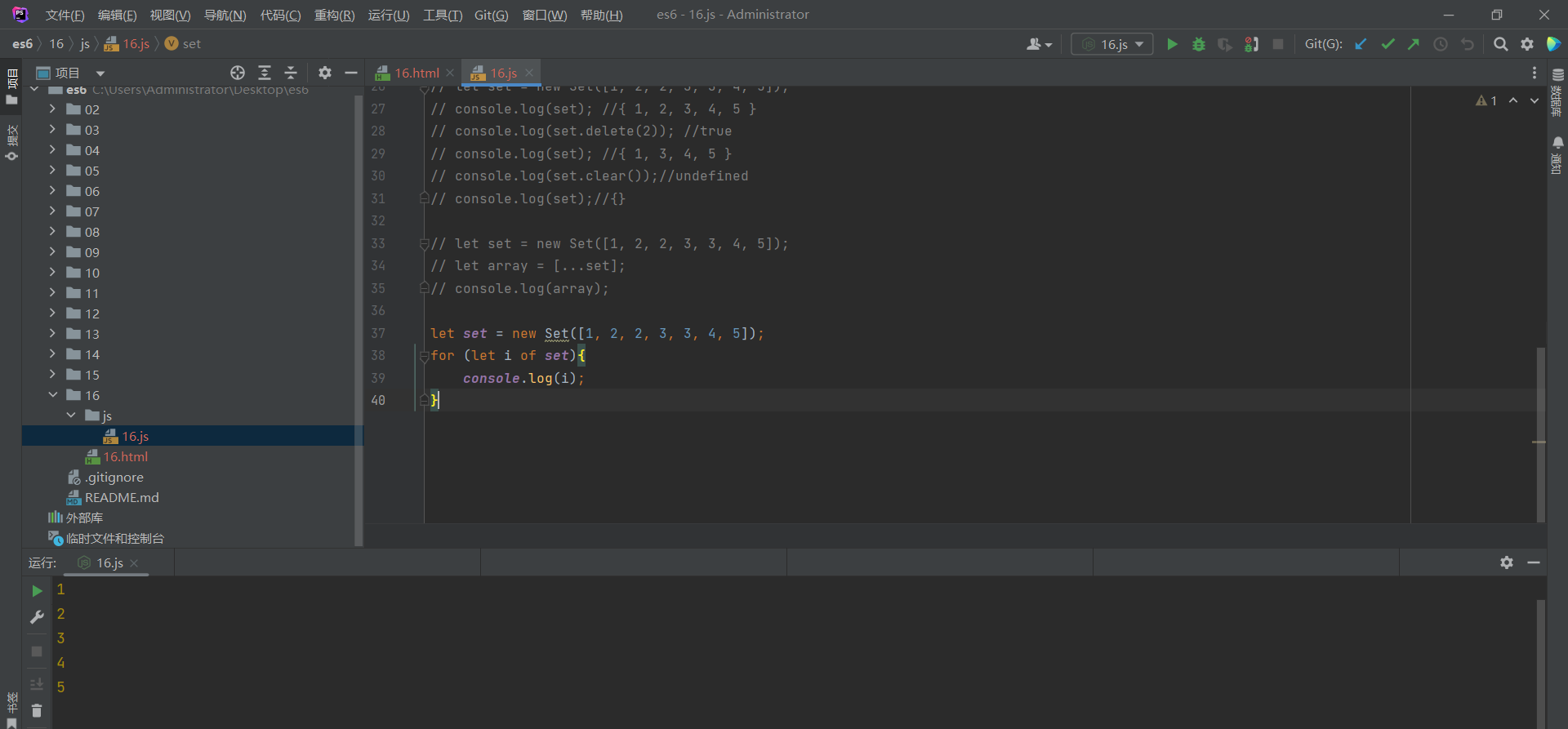Go to previous highlighted warning arrow
The image size is (1568, 729).
[1513, 100]
